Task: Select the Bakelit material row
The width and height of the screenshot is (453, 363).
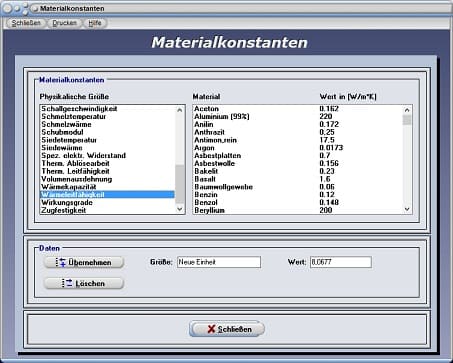Action: 298,171
